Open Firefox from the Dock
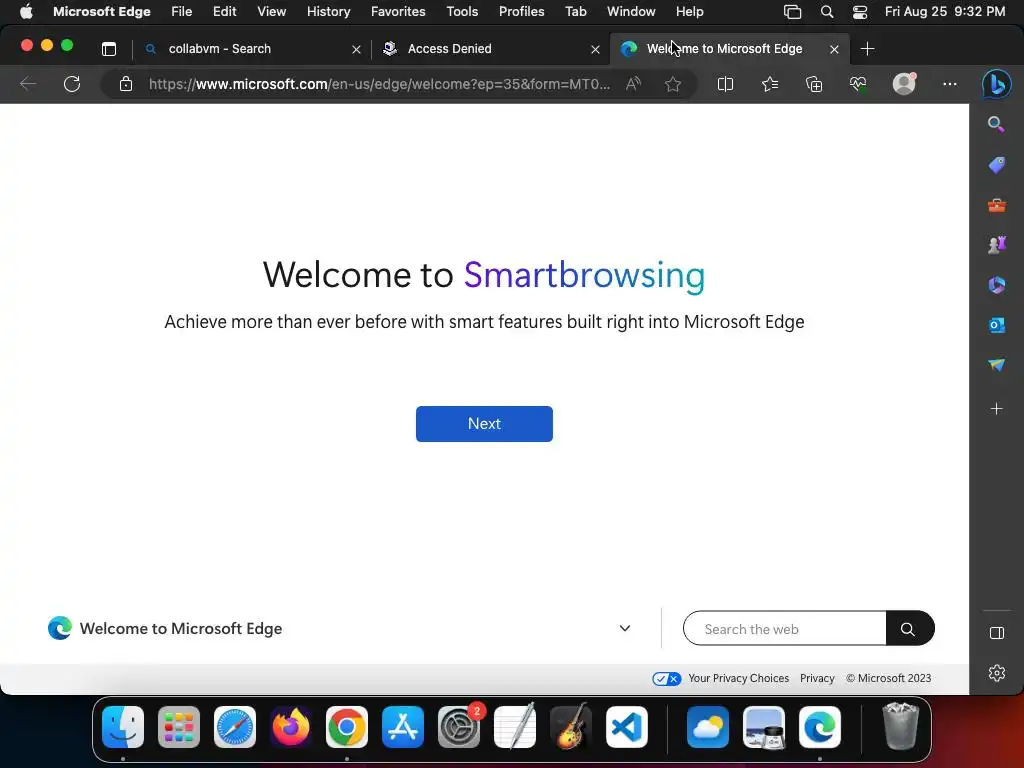 [291, 727]
